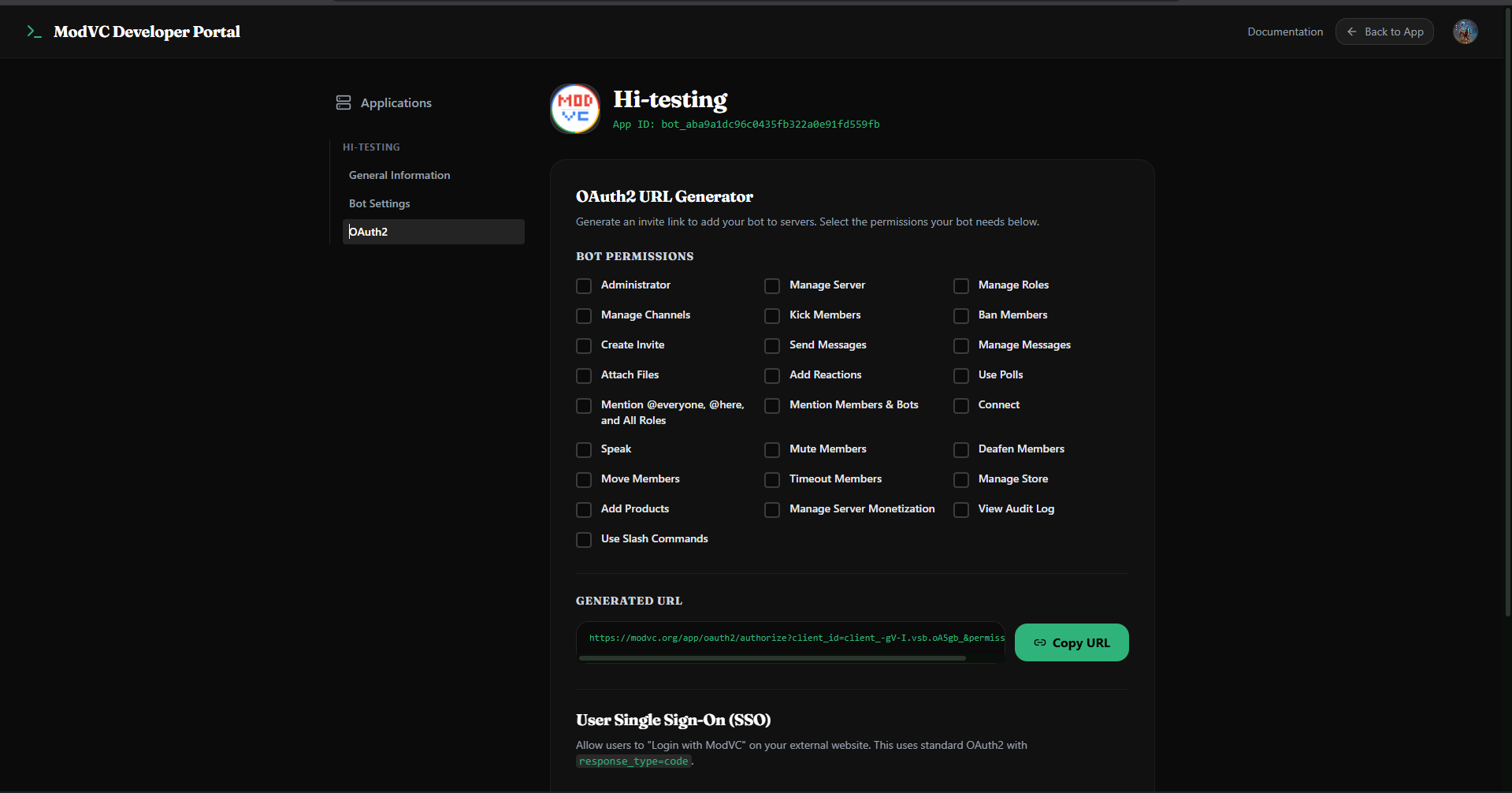Check Manage Server Monetization box
Image resolution: width=1512 pixels, height=793 pixels.
point(772,509)
